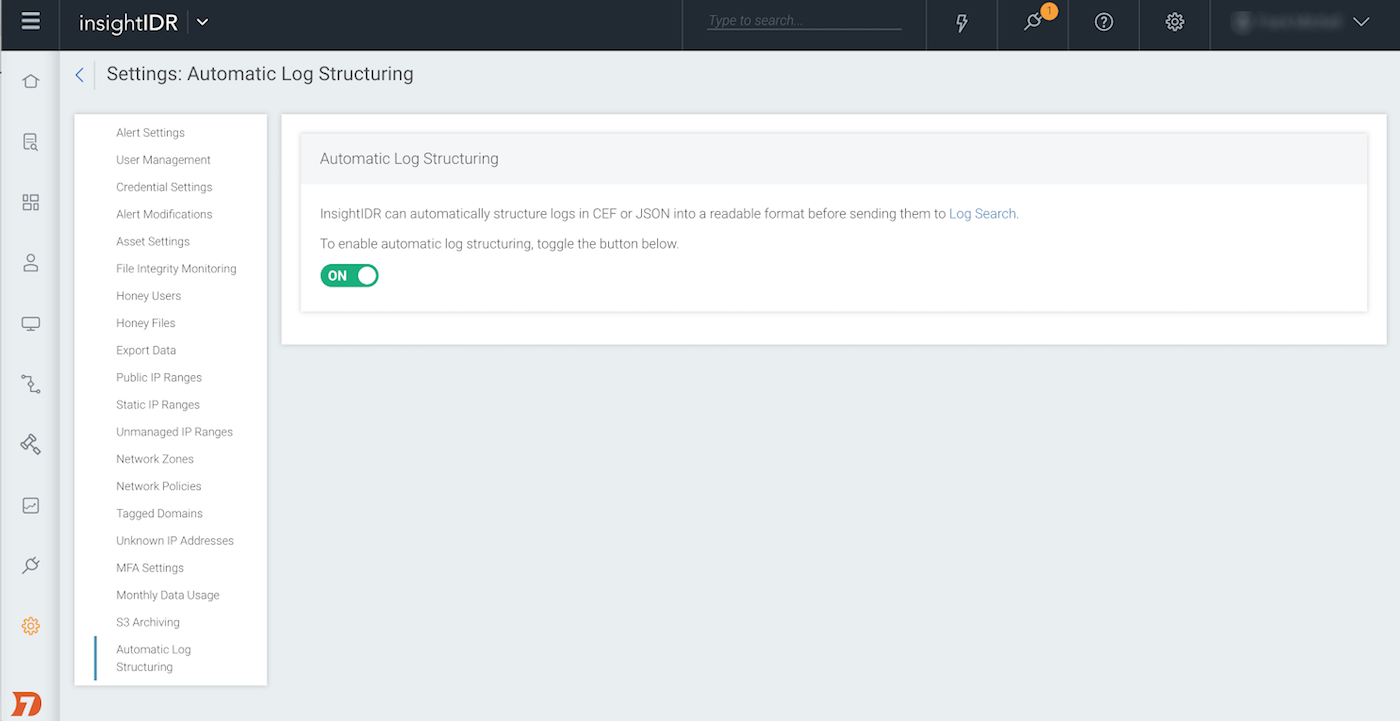Select Alert Settings in settings menu
Image resolution: width=1400 pixels, height=721 pixels.
pyautogui.click(x=150, y=133)
